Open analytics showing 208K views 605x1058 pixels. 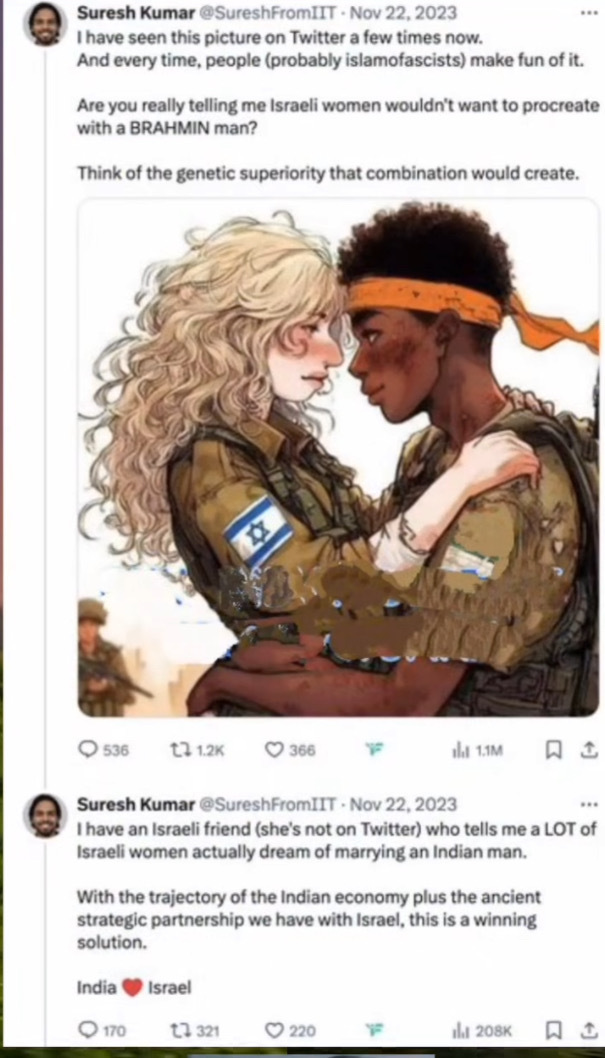tap(482, 1031)
